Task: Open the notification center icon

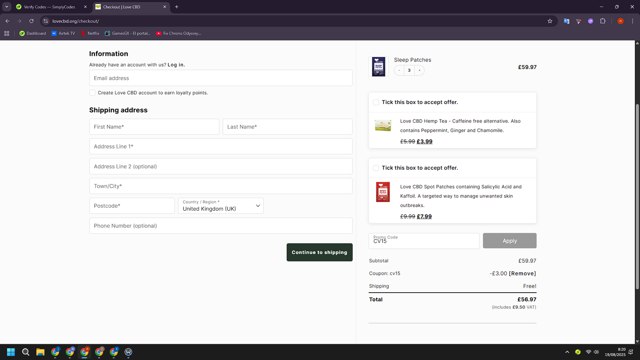Action: tap(632, 352)
